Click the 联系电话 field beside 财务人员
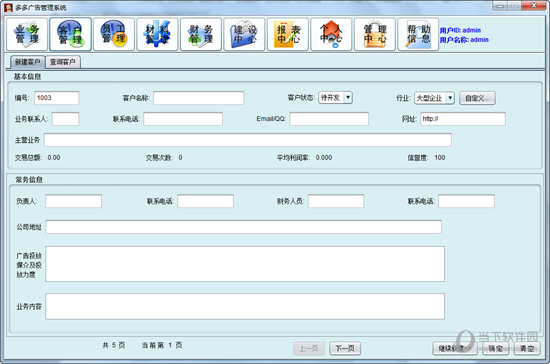Screen dimensions: 550x364 (x=467, y=201)
